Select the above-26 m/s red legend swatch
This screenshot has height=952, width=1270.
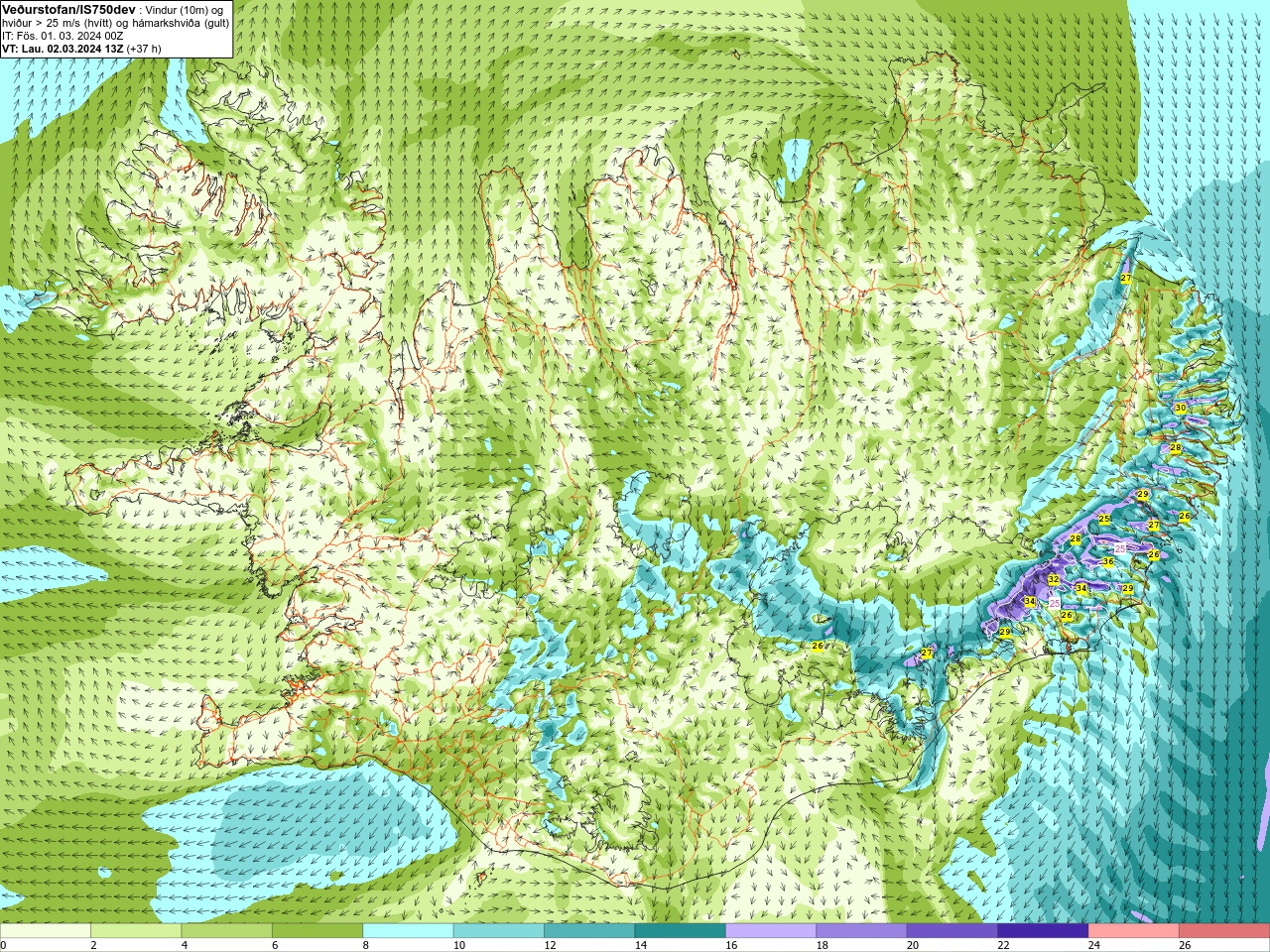coord(1224,931)
